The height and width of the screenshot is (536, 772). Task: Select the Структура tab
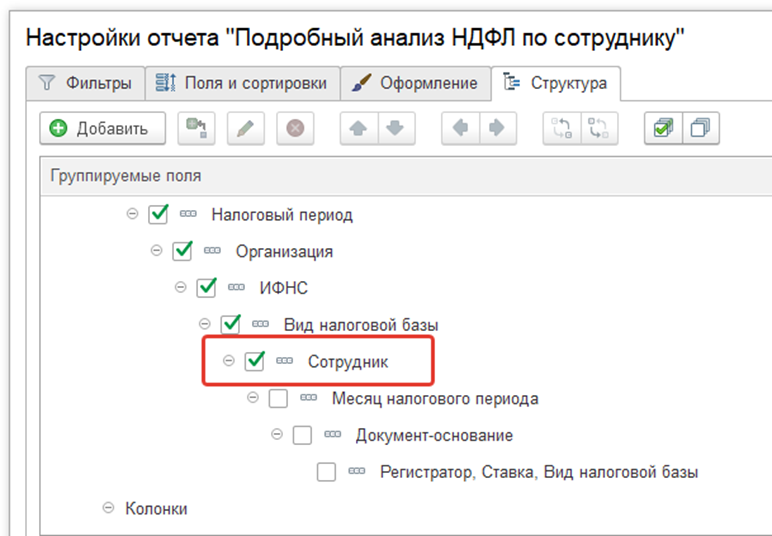556,83
